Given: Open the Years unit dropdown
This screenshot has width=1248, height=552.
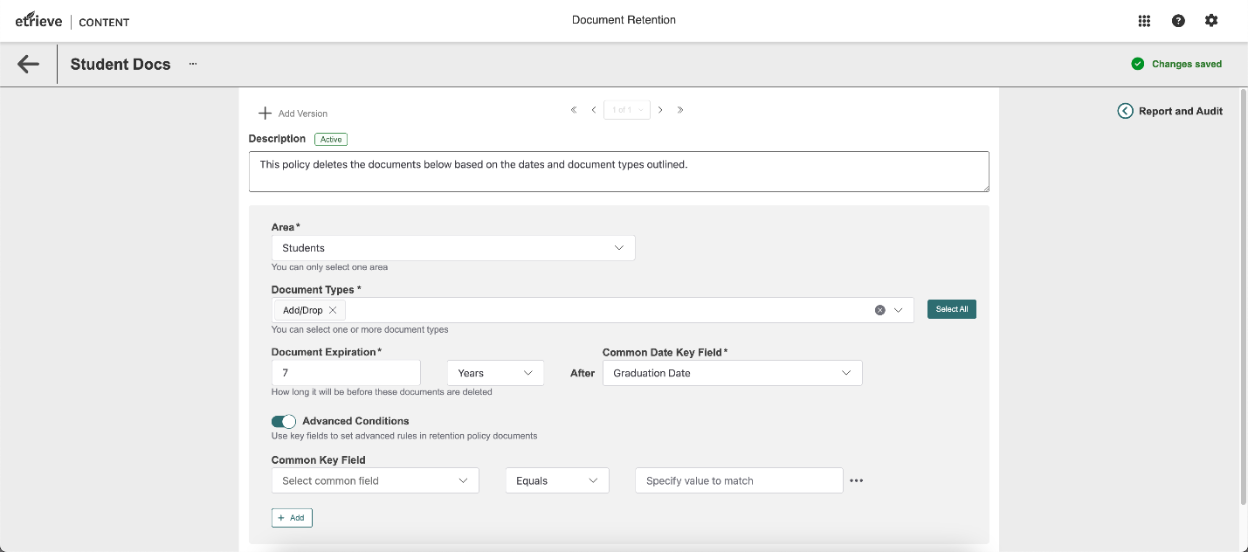Looking at the screenshot, I should [495, 373].
